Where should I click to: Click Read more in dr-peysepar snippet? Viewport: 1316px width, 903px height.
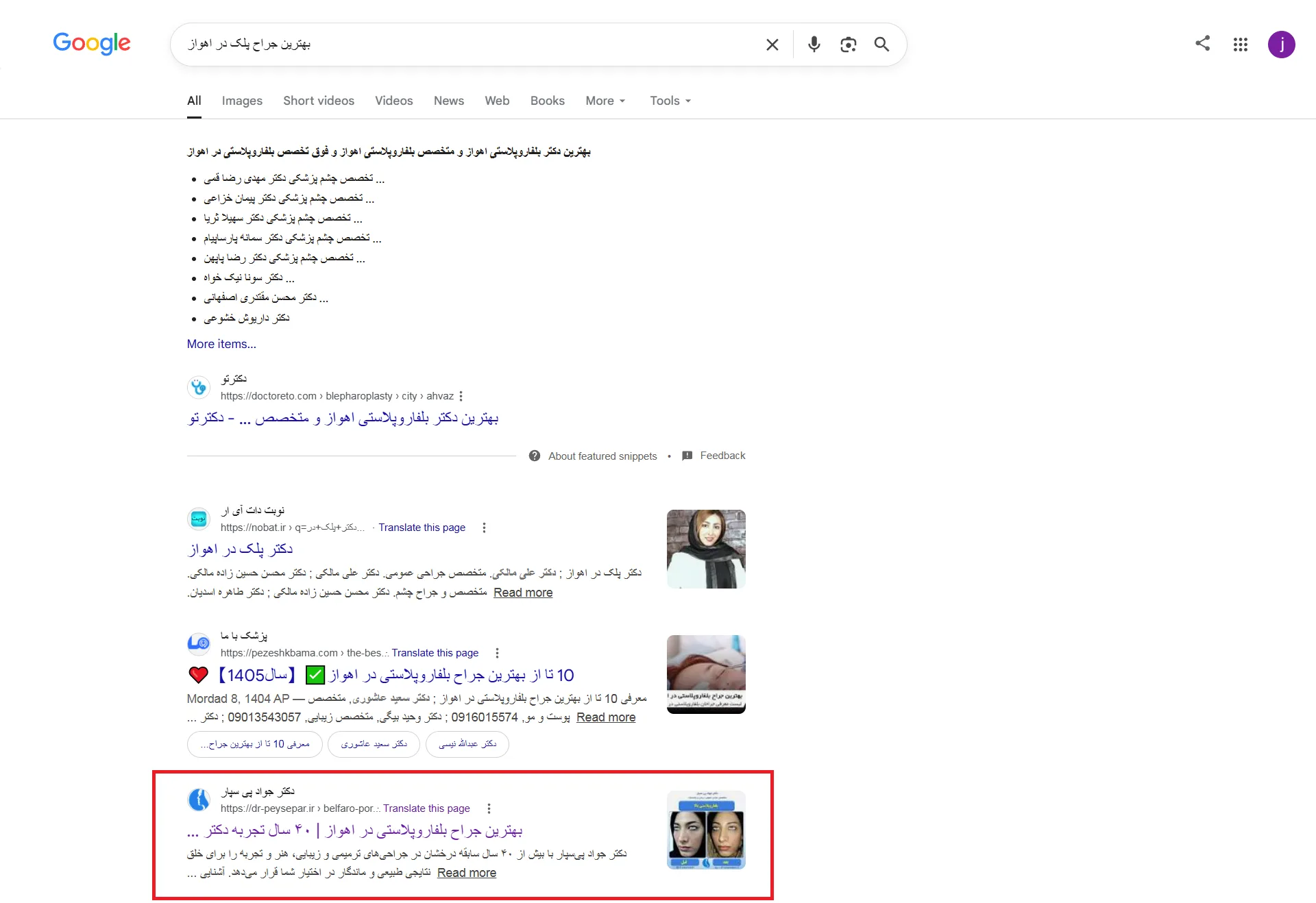tap(467, 873)
